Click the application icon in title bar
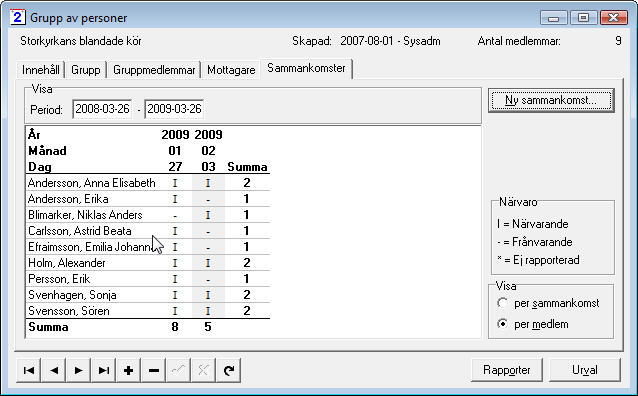Screen dimensions: 638x396 click(17, 18)
